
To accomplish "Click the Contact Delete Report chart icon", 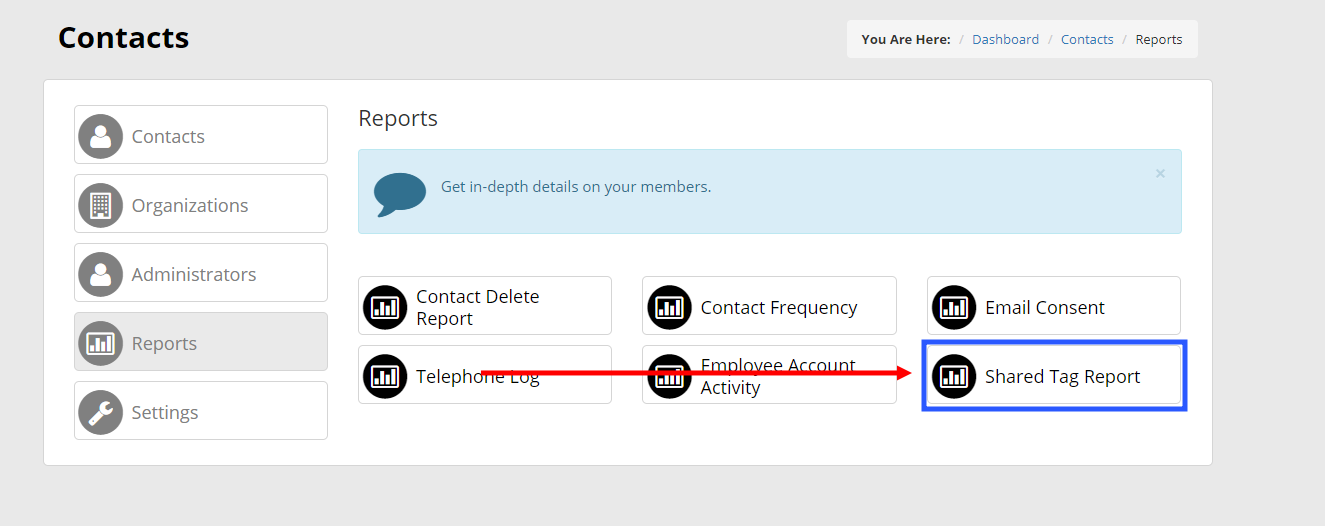I will click(x=385, y=307).
